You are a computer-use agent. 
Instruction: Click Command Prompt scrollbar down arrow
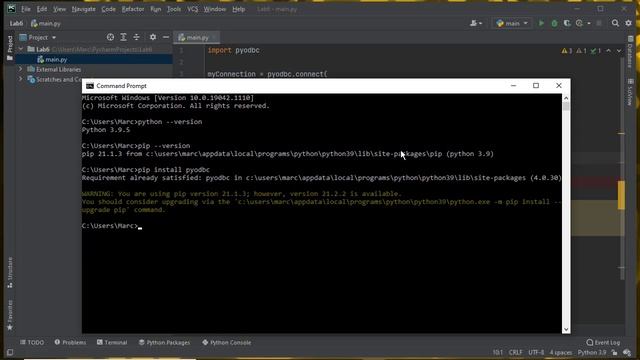[566, 329]
